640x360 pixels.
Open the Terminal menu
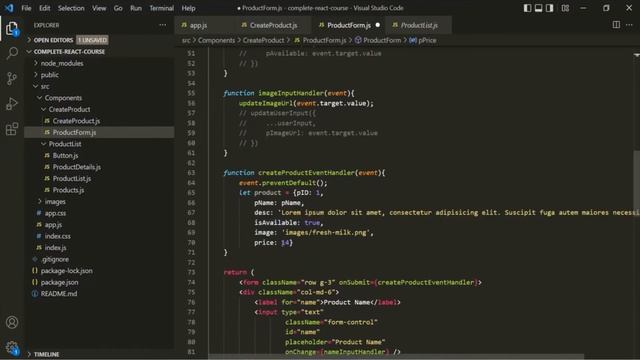[x=161, y=8]
